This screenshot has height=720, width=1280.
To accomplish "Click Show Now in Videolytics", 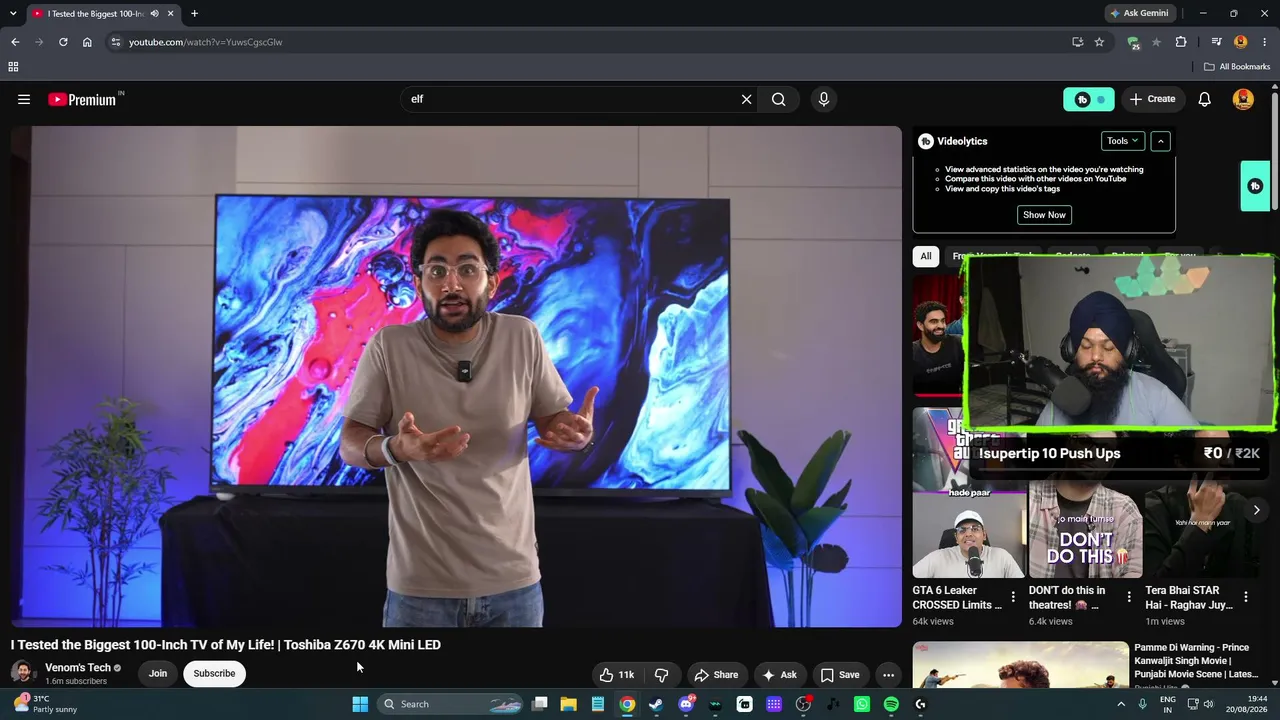I will [1044, 215].
